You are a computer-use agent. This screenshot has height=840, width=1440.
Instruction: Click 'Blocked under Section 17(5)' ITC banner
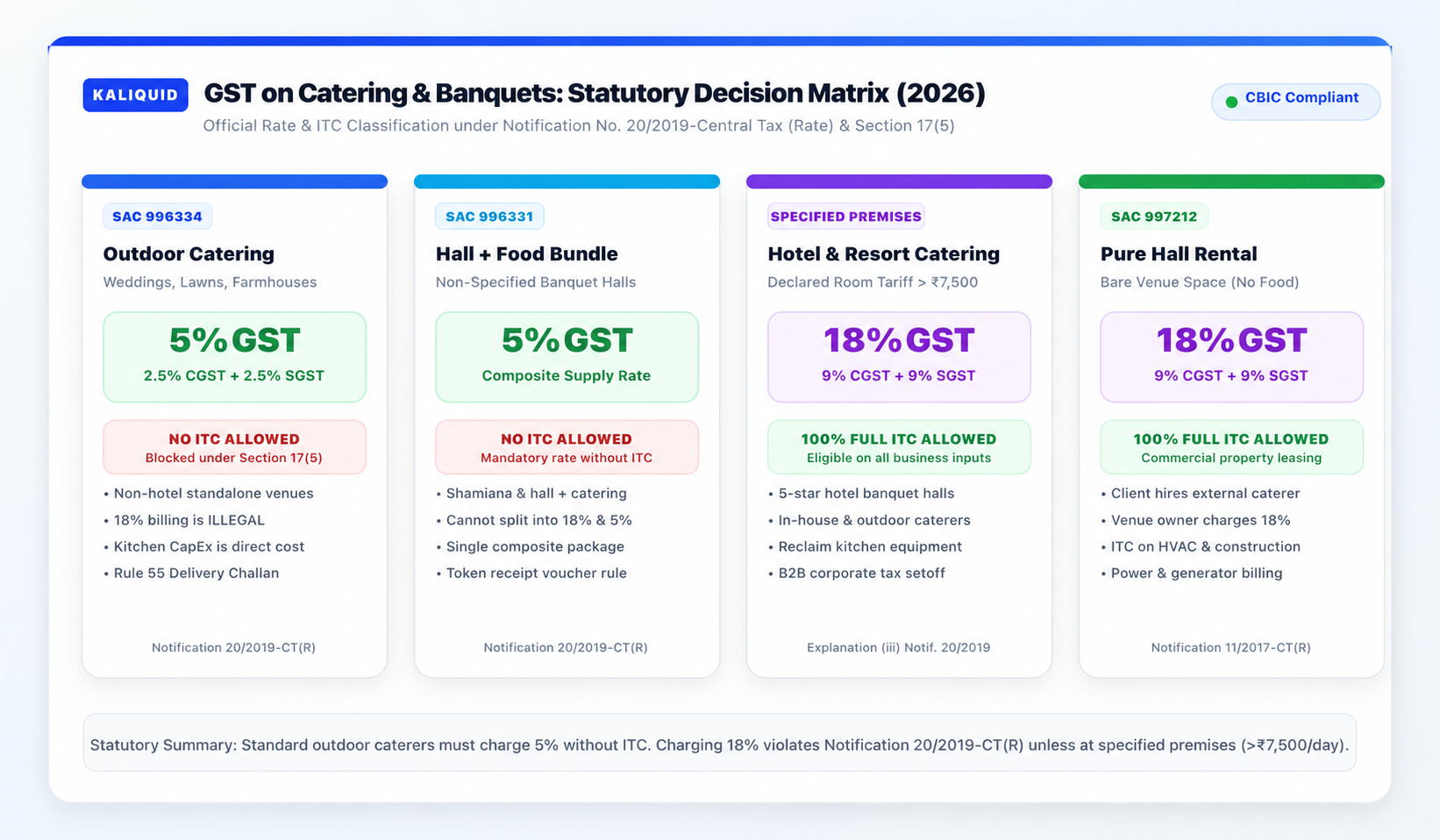coord(234,447)
